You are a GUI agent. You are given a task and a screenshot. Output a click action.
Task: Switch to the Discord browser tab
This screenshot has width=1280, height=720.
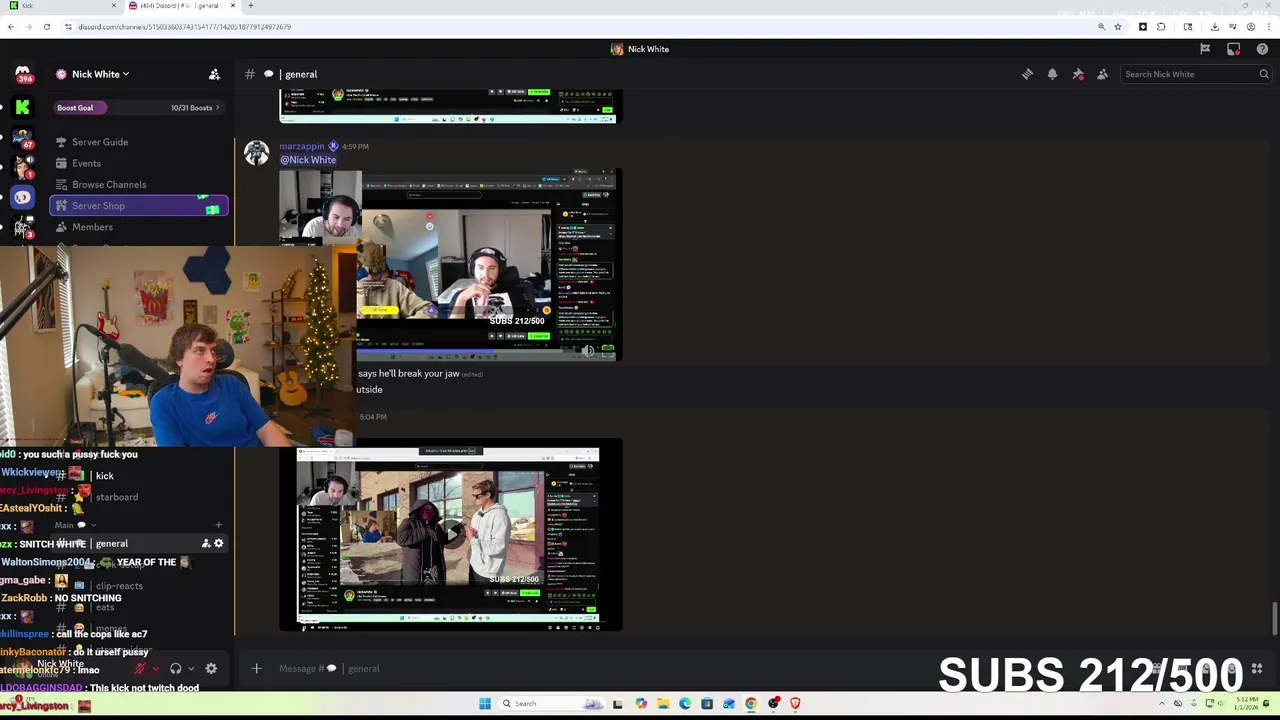point(182,6)
